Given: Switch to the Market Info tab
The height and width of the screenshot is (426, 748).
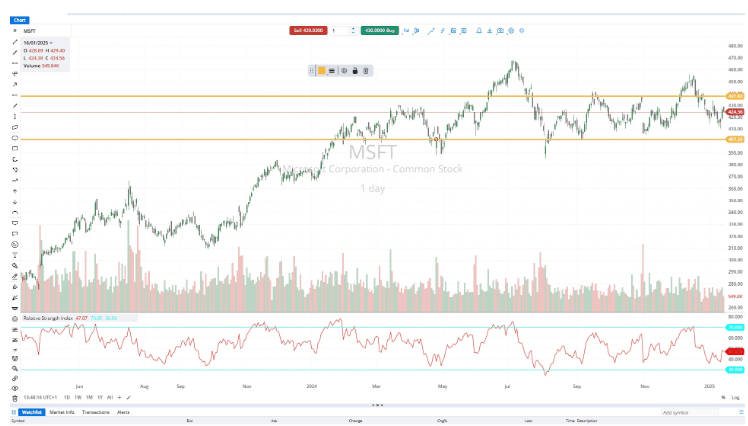Looking at the screenshot, I should point(63,411).
